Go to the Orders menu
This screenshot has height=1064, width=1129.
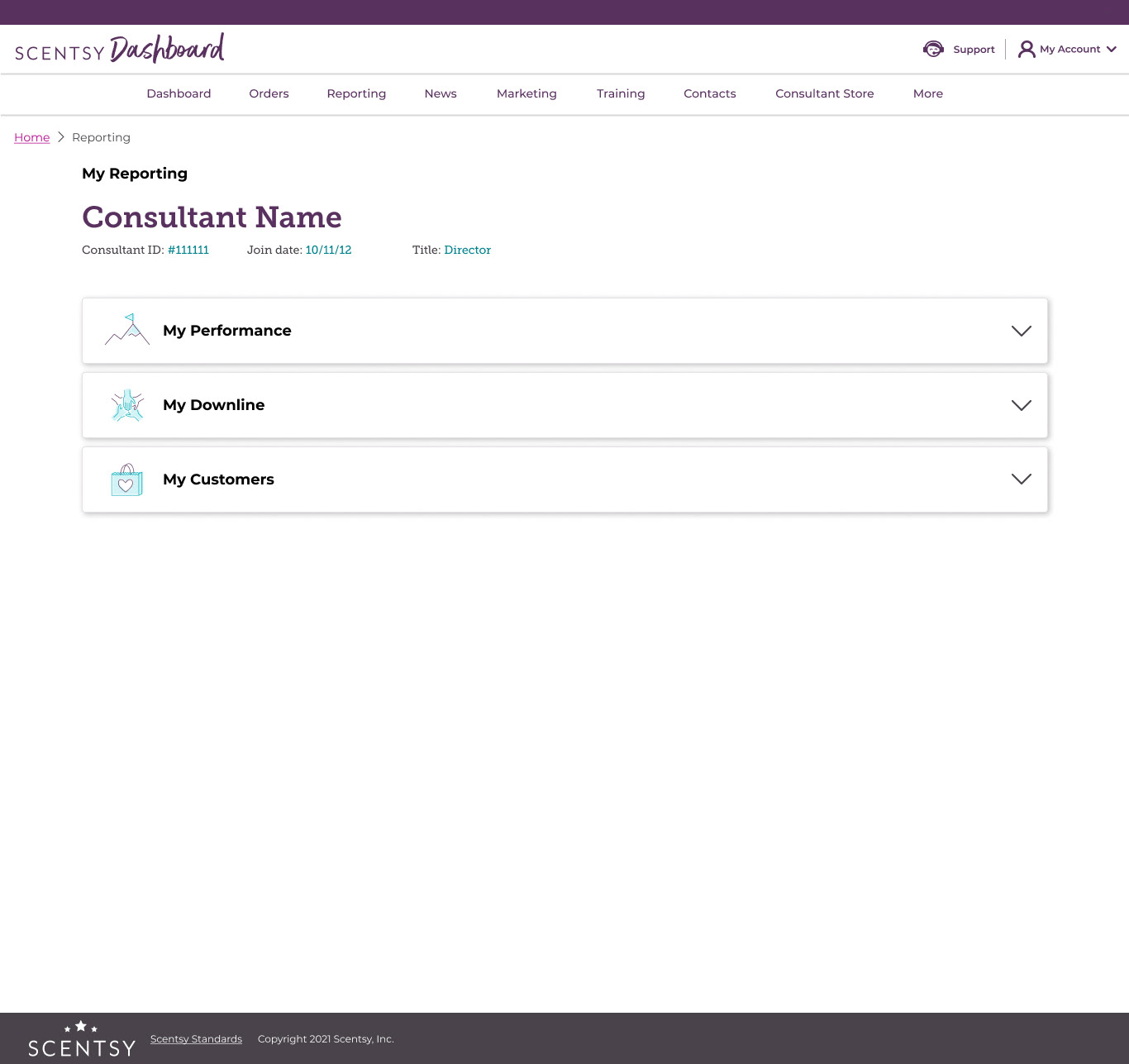click(x=269, y=93)
